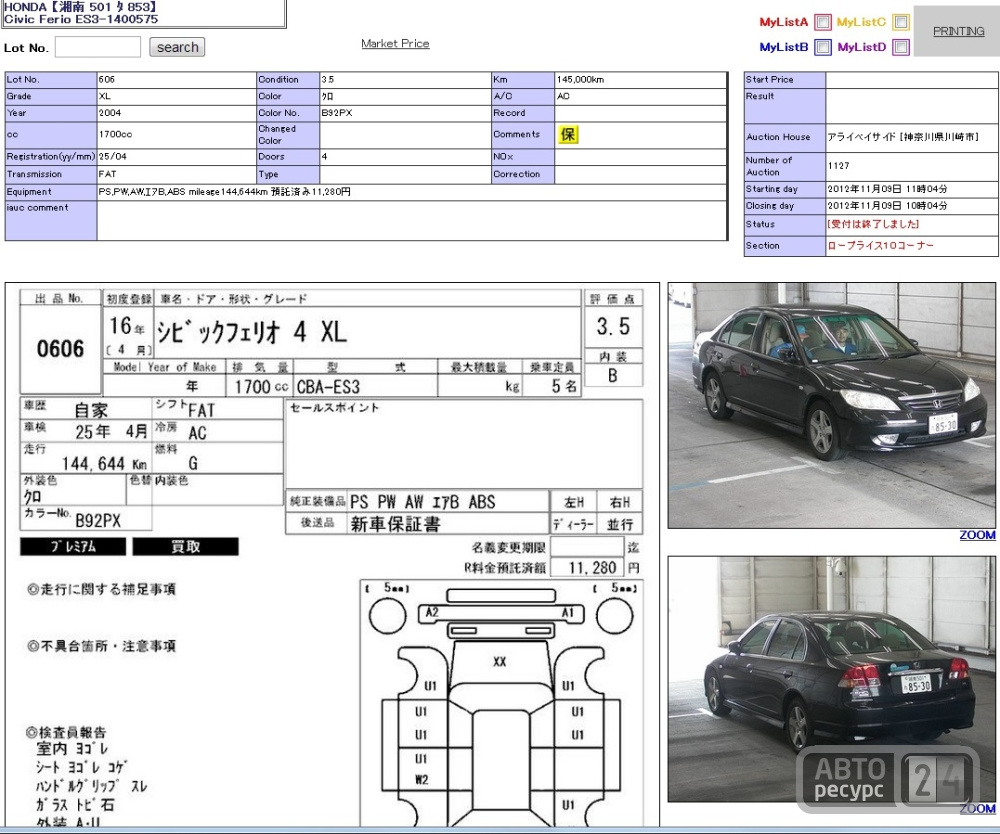
Task: Select the doors value 4
Action: click(x=324, y=156)
